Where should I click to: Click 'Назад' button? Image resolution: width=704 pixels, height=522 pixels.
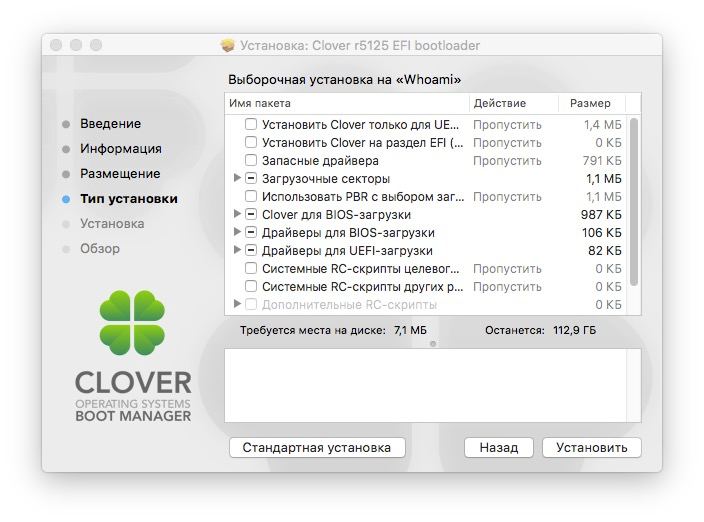click(x=499, y=447)
